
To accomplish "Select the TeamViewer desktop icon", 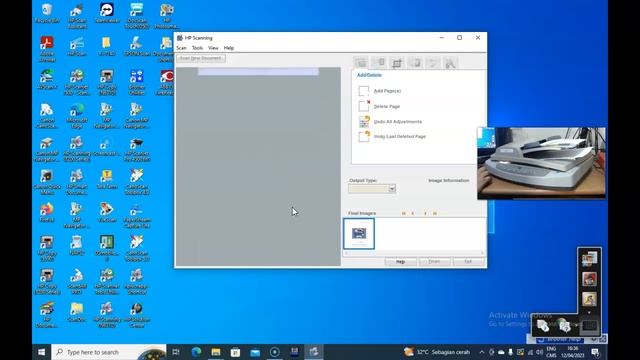I will pyautogui.click(x=107, y=13).
